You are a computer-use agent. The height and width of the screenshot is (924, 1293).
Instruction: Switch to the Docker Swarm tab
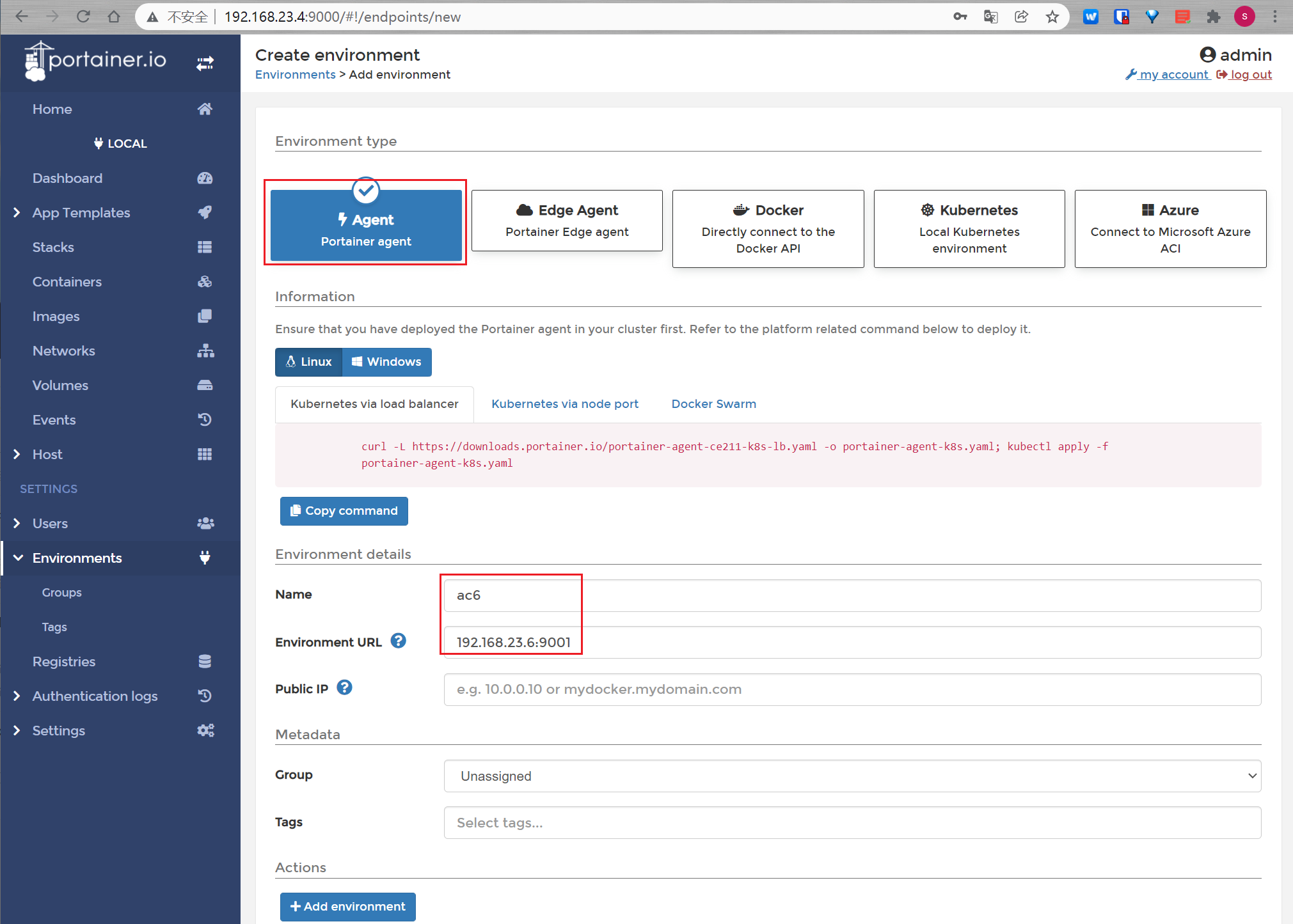713,404
